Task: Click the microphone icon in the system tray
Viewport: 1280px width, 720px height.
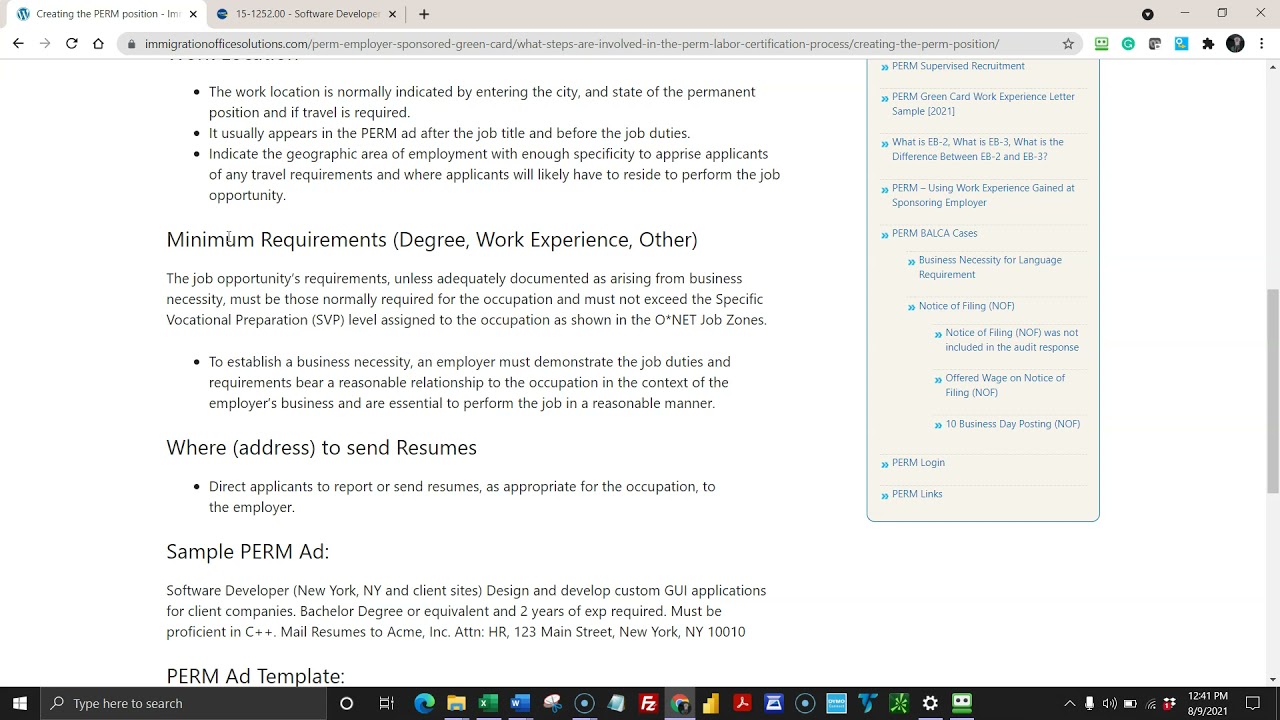Action: (1089, 703)
